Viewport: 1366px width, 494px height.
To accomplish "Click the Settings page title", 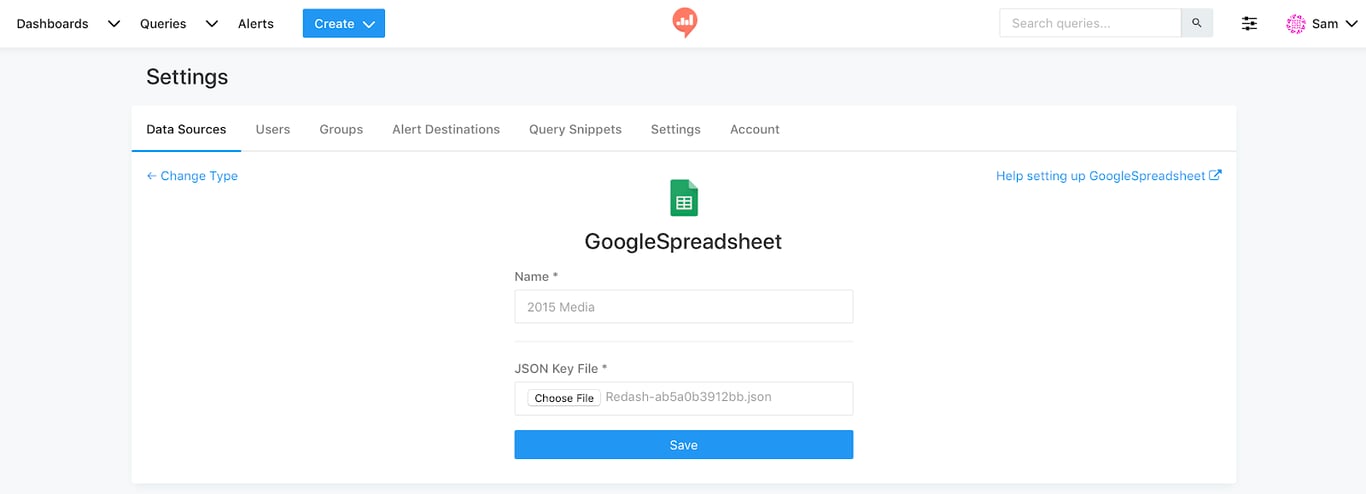I will tap(187, 77).
